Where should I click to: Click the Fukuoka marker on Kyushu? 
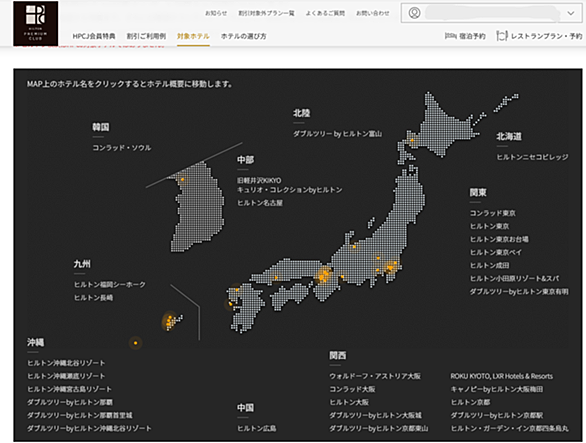(x=237, y=290)
